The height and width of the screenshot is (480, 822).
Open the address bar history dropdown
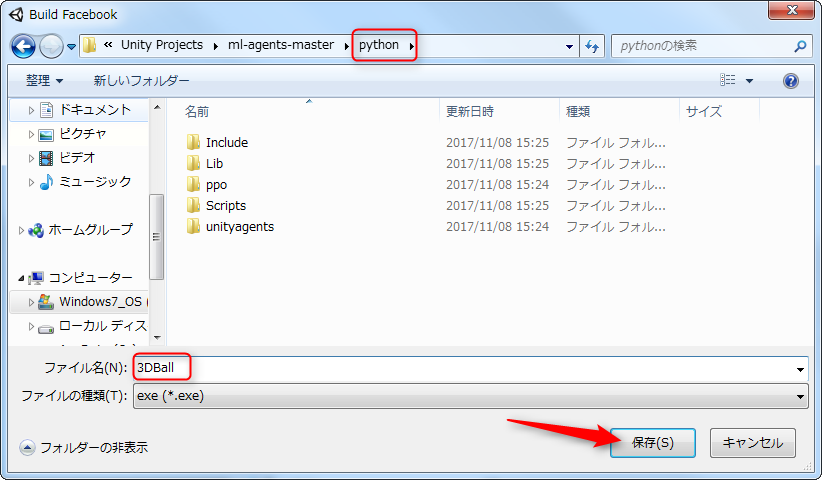click(x=569, y=47)
